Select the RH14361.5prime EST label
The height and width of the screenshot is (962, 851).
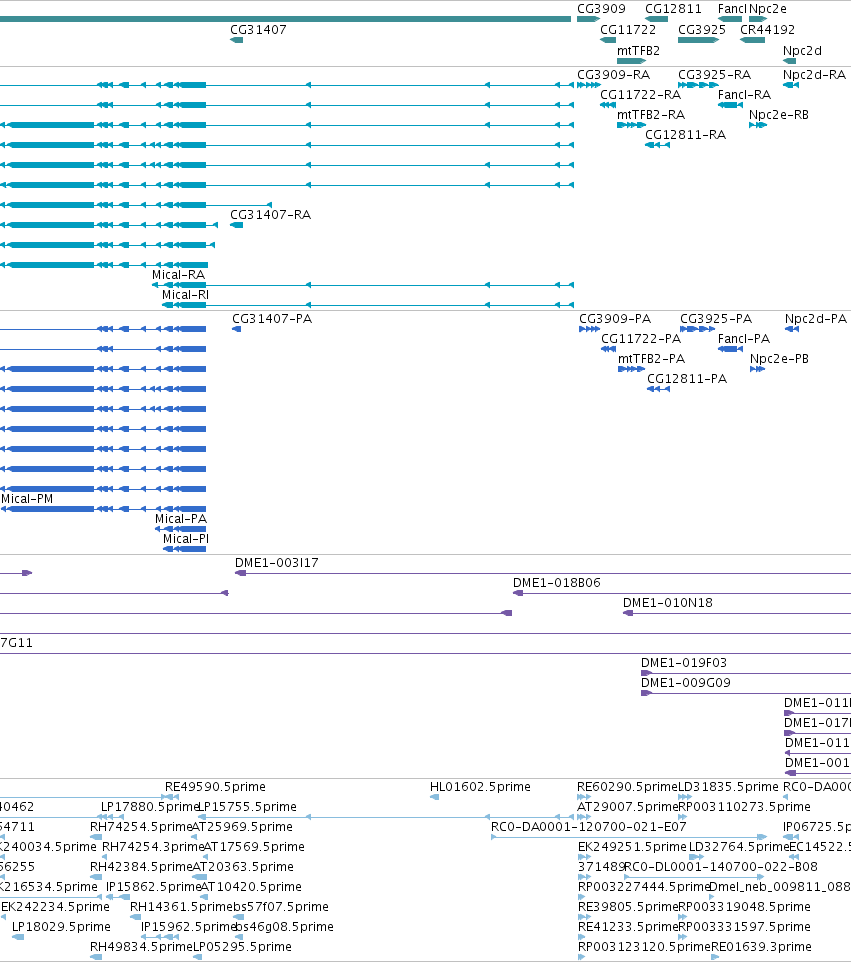coord(181,907)
